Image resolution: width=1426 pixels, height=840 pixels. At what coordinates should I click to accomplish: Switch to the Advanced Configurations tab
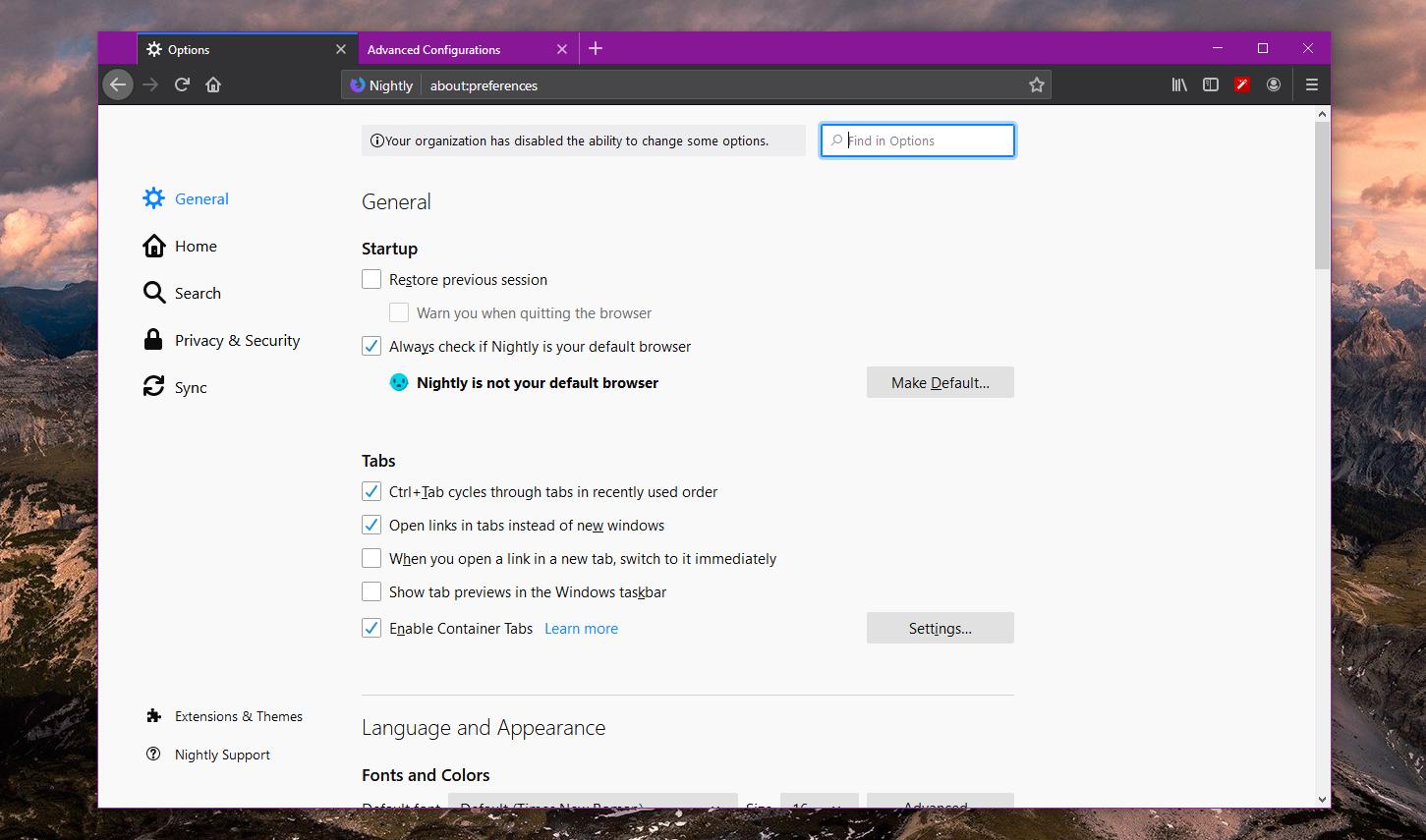469,49
